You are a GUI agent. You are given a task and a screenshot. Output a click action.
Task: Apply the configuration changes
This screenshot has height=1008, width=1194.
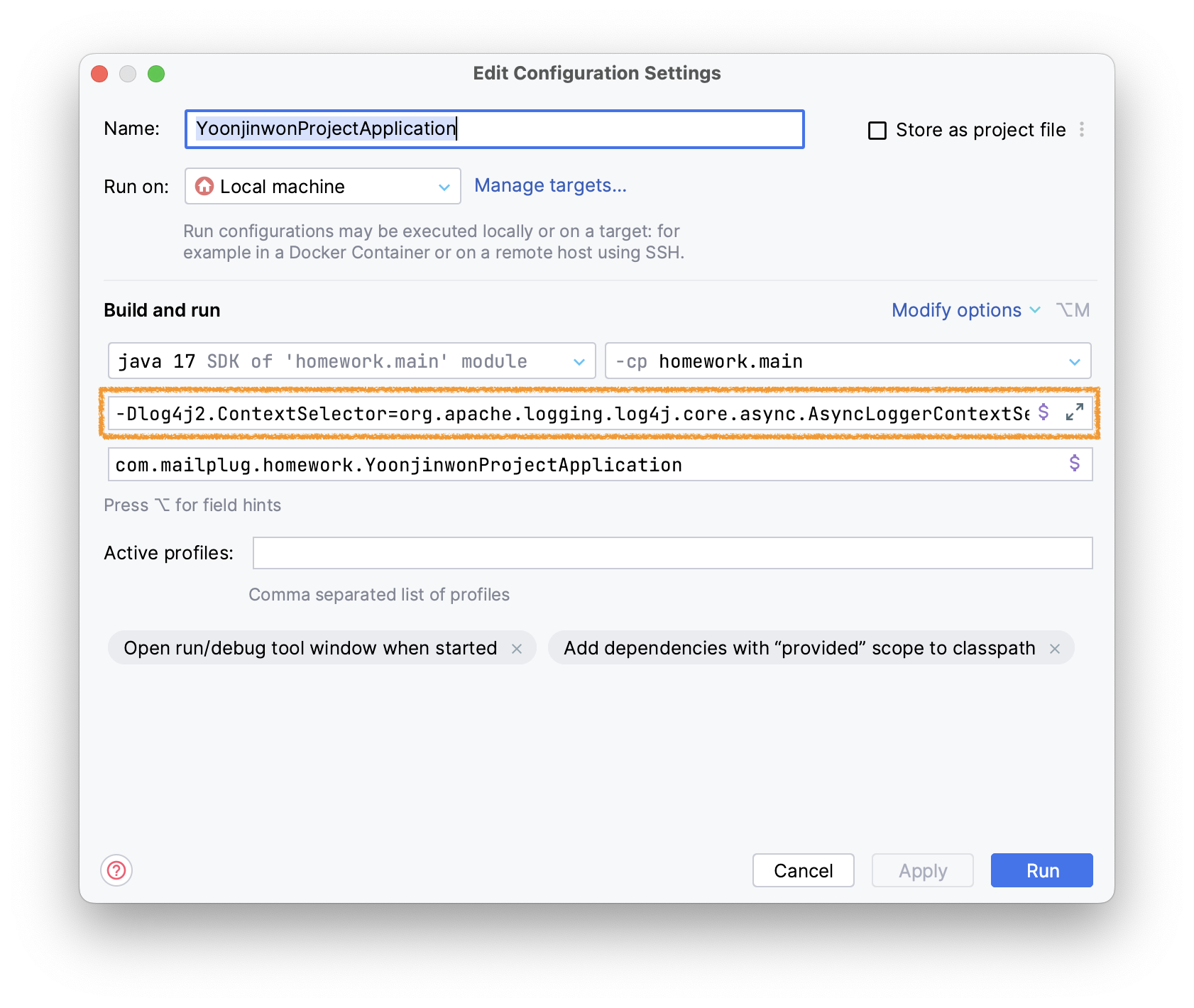tap(922, 870)
